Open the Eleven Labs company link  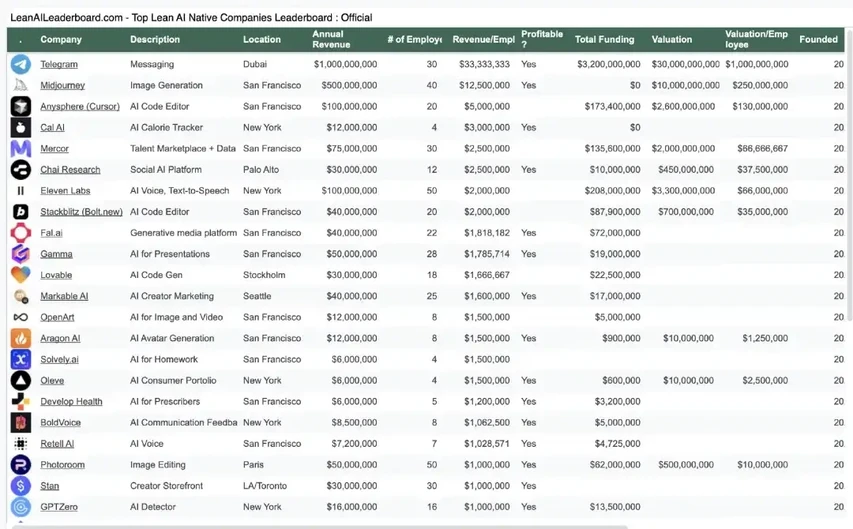click(x=65, y=191)
